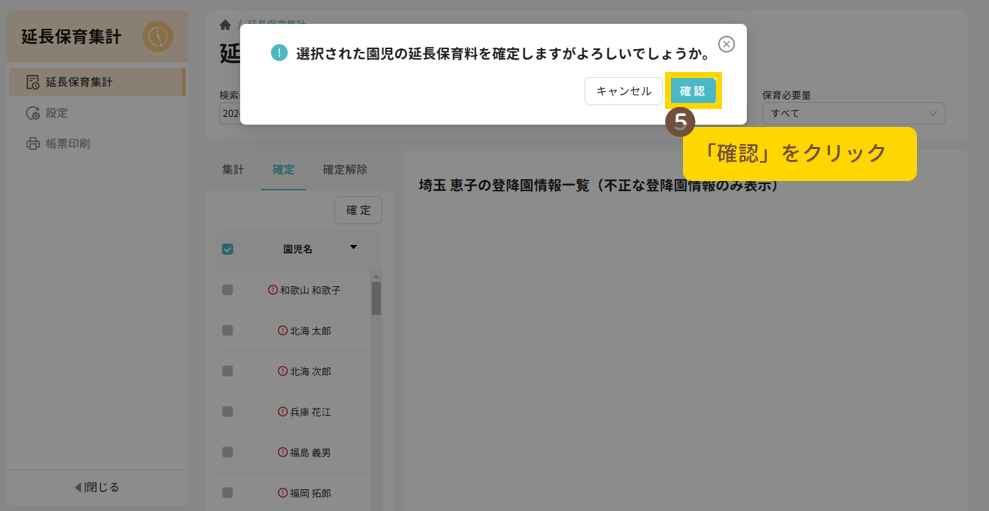Expand the 保育必要量 dropdown
The width and height of the screenshot is (989, 511).
[x=852, y=114]
